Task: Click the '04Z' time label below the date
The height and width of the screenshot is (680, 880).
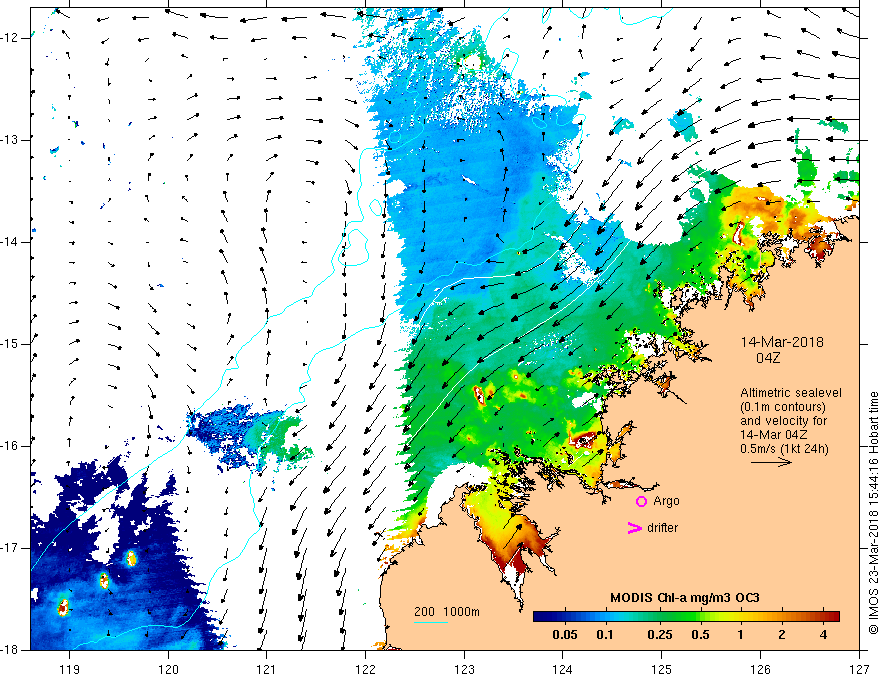Action: pyautogui.click(x=768, y=358)
